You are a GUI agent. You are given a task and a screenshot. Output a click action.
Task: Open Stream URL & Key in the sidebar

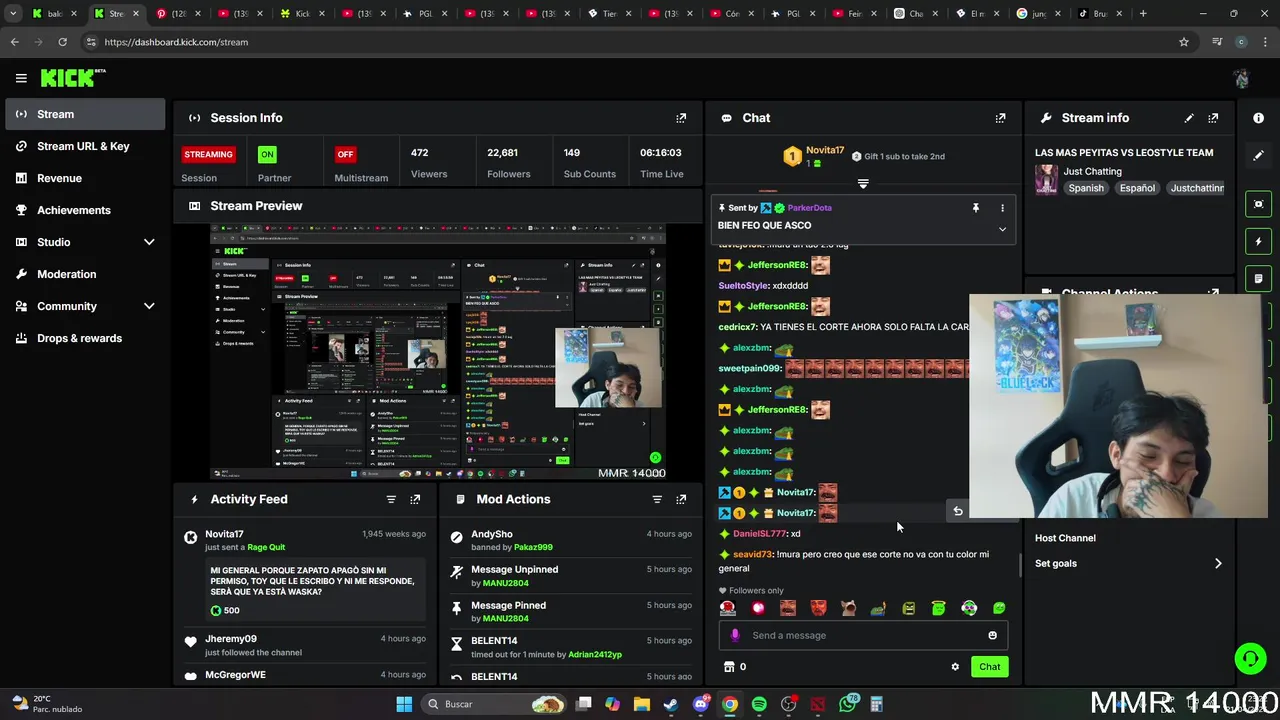(x=85, y=146)
